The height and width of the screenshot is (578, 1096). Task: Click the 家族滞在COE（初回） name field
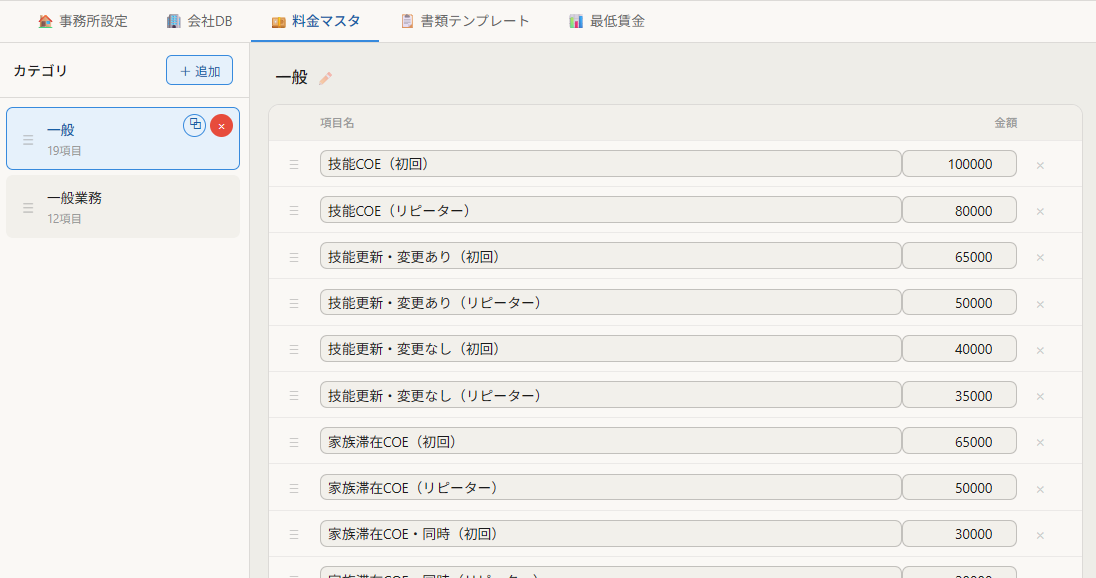pyautogui.click(x=611, y=441)
